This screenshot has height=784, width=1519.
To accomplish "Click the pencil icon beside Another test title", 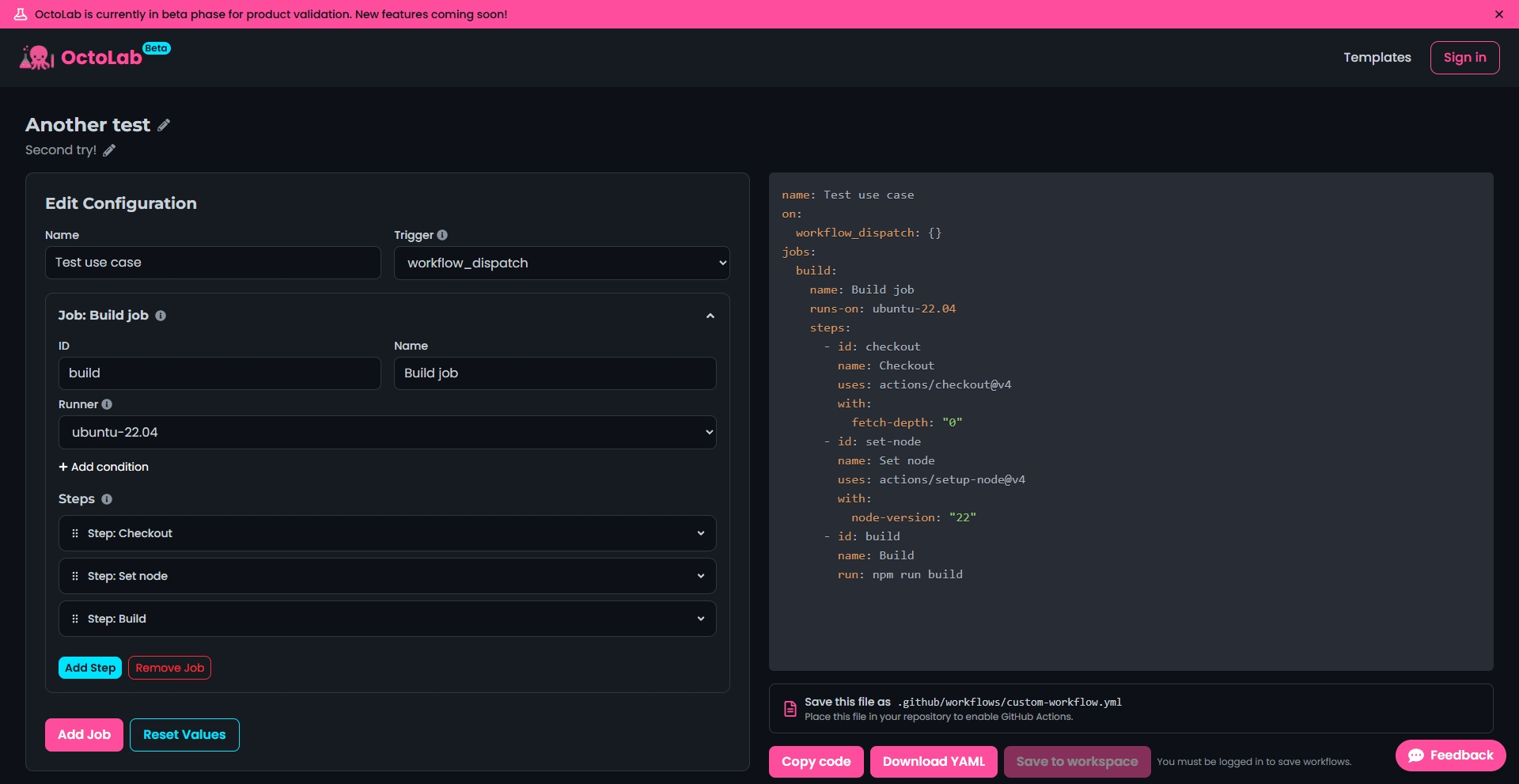I will [164, 125].
